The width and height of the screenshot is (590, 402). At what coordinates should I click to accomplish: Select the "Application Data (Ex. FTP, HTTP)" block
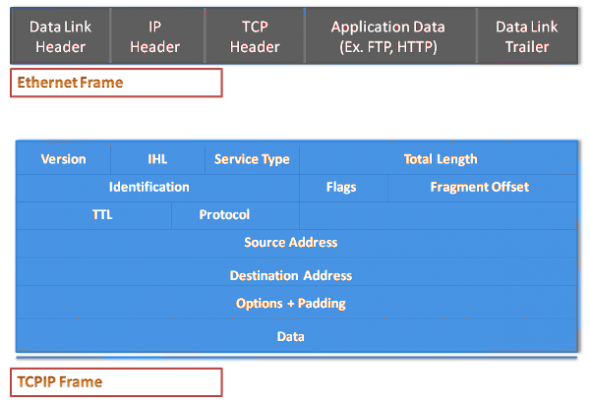391,36
